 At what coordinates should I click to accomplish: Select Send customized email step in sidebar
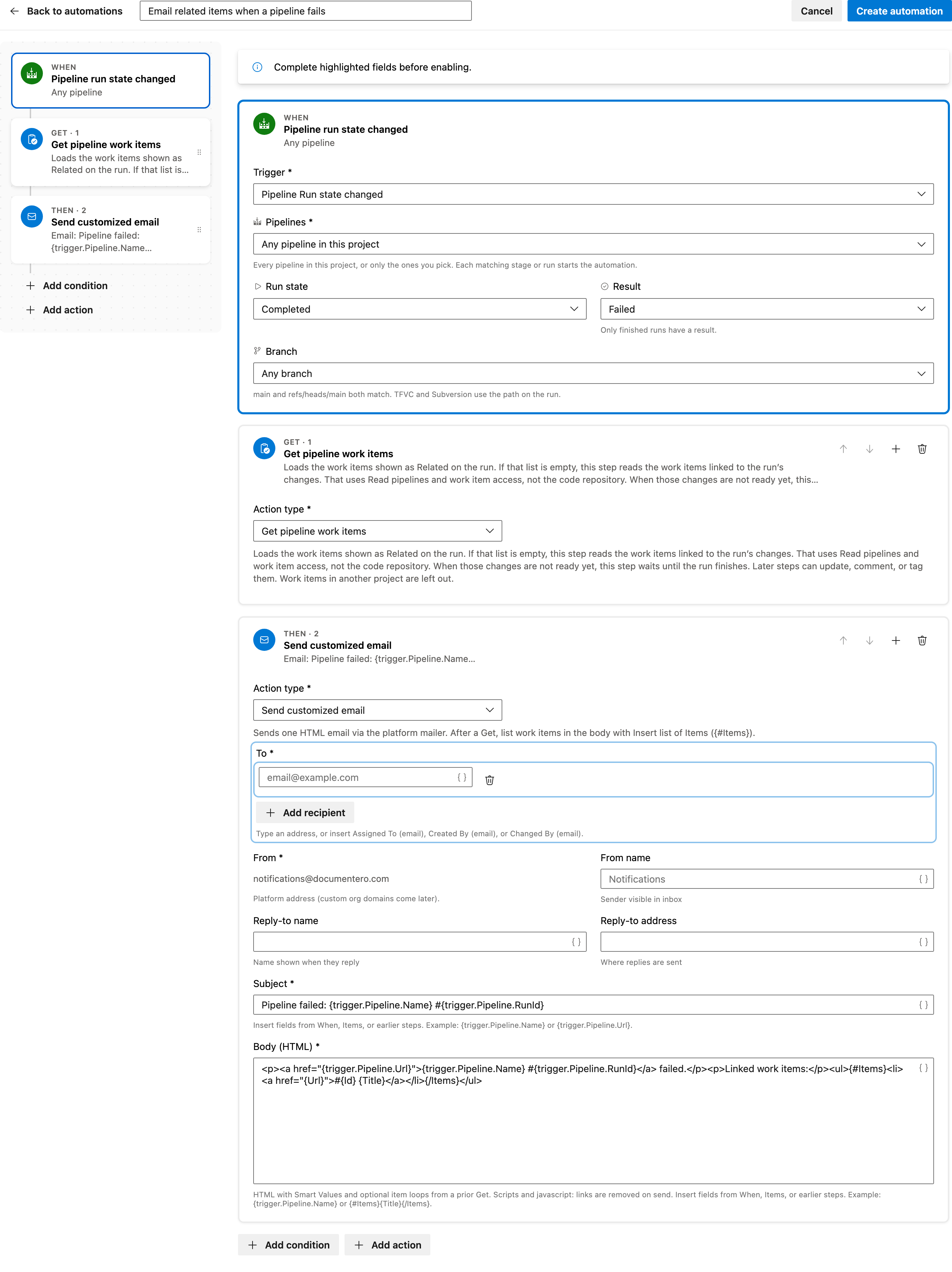pos(110,229)
